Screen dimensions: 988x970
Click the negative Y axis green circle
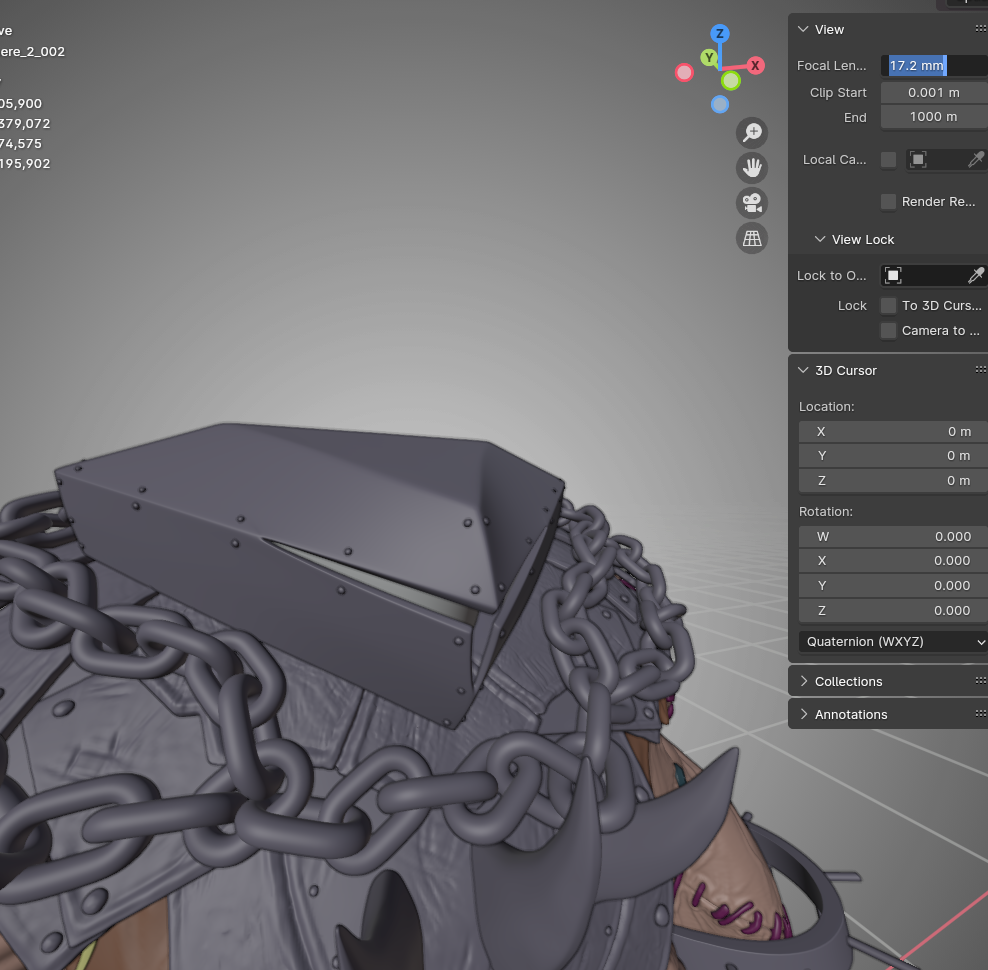(731, 81)
